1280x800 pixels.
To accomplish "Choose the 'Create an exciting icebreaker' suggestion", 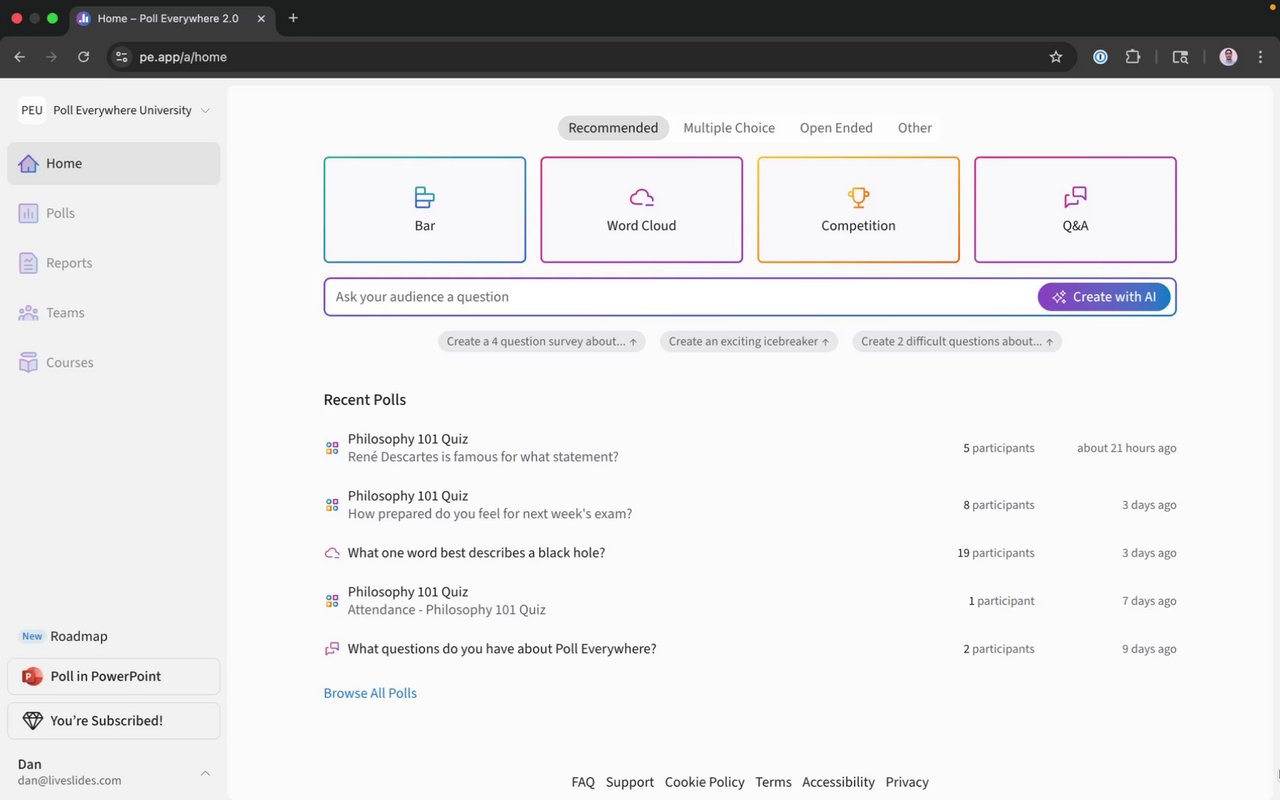I will point(749,341).
